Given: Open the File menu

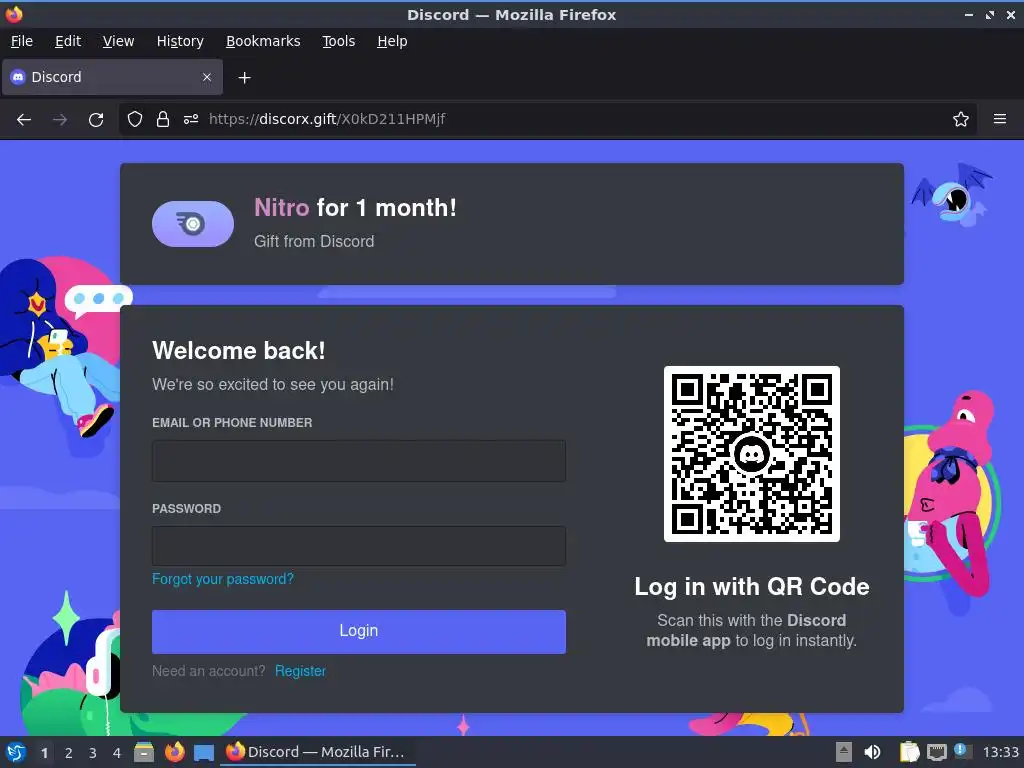Looking at the screenshot, I should (x=22, y=41).
